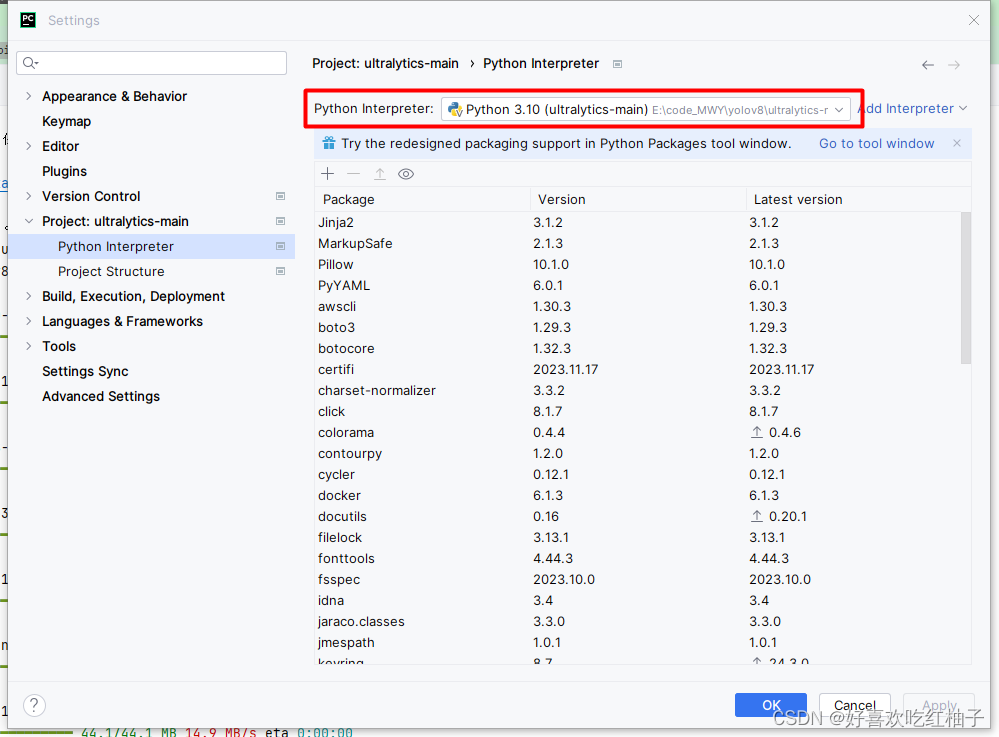Click the Cancel button
The width and height of the screenshot is (999, 737).
pyautogui.click(x=855, y=705)
